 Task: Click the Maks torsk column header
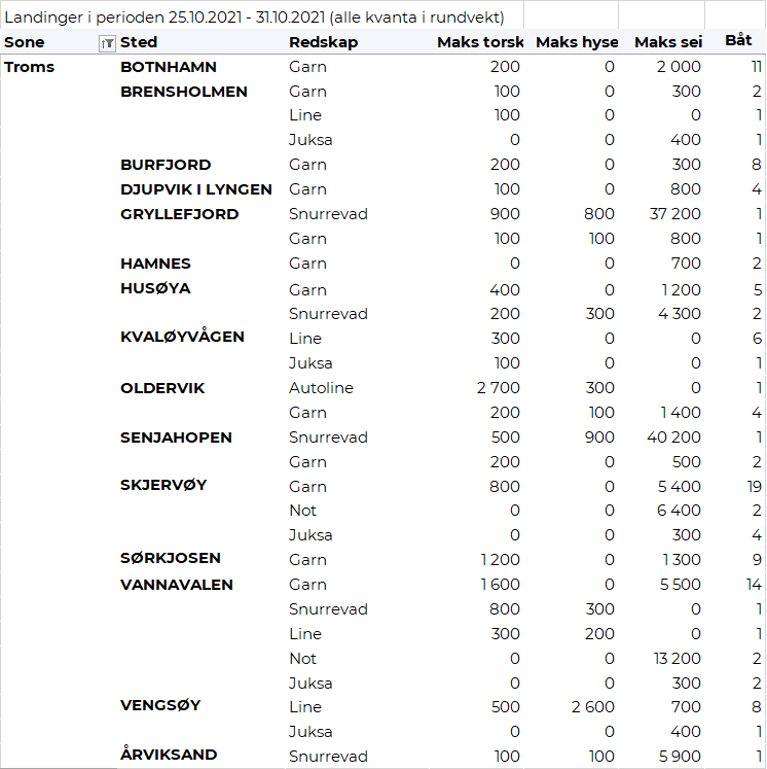tap(480, 43)
